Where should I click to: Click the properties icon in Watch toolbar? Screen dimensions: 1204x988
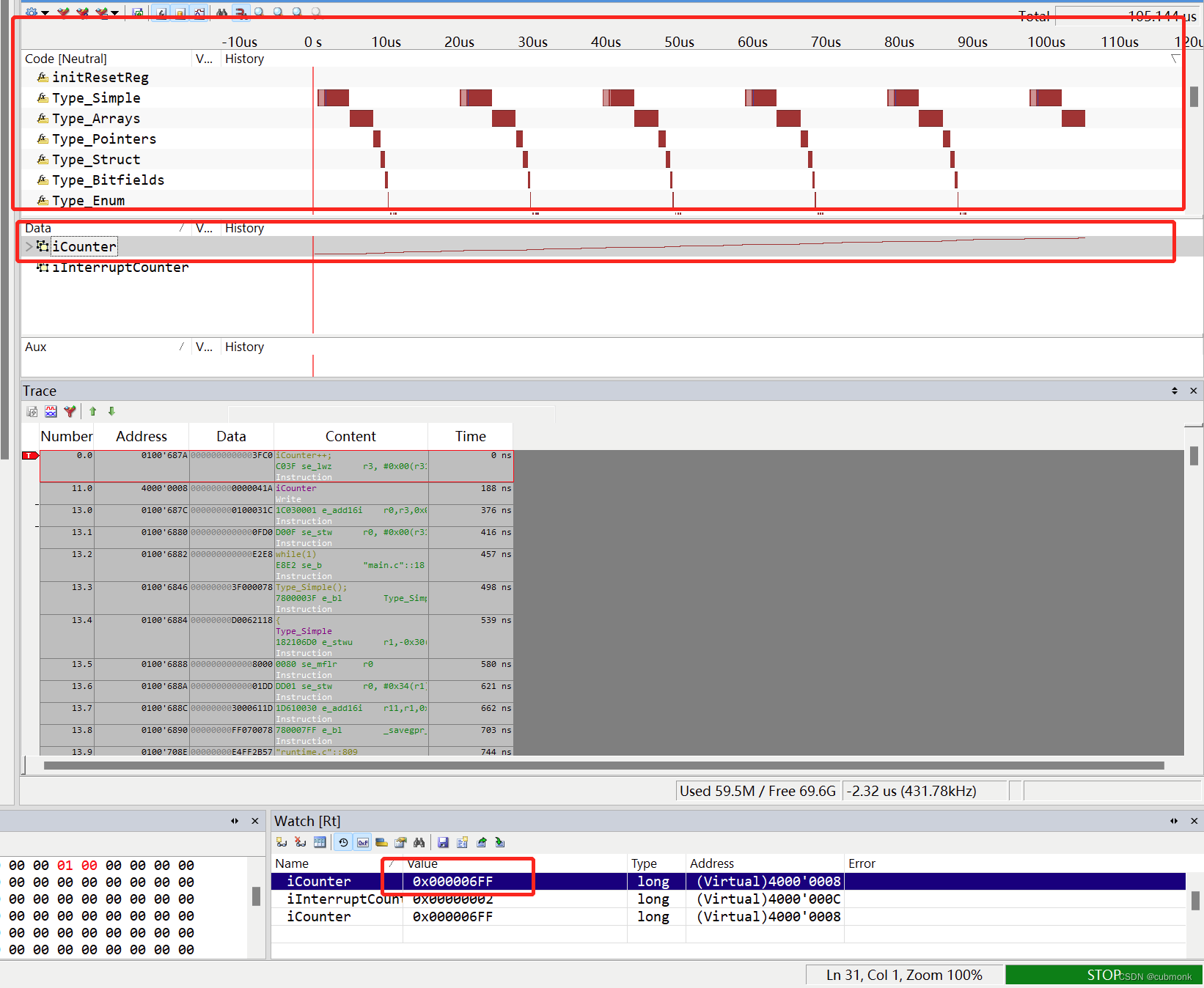(x=400, y=843)
